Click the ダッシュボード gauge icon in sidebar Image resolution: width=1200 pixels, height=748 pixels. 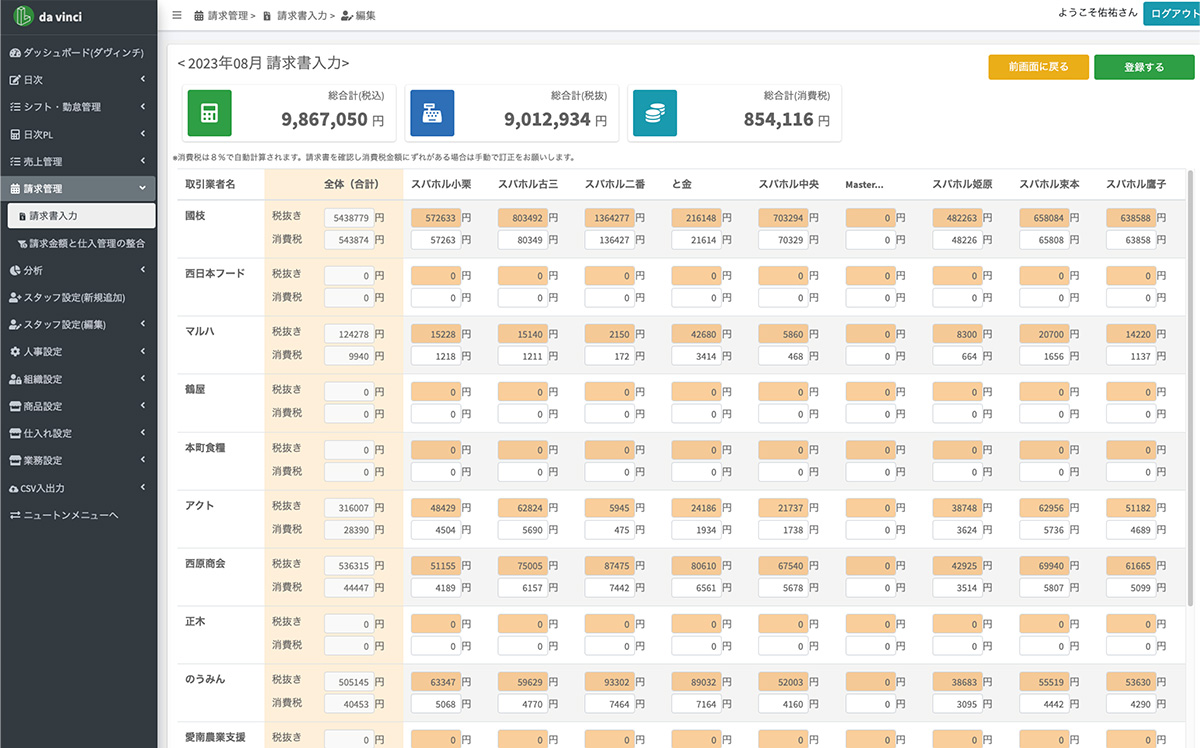point(15,52)
